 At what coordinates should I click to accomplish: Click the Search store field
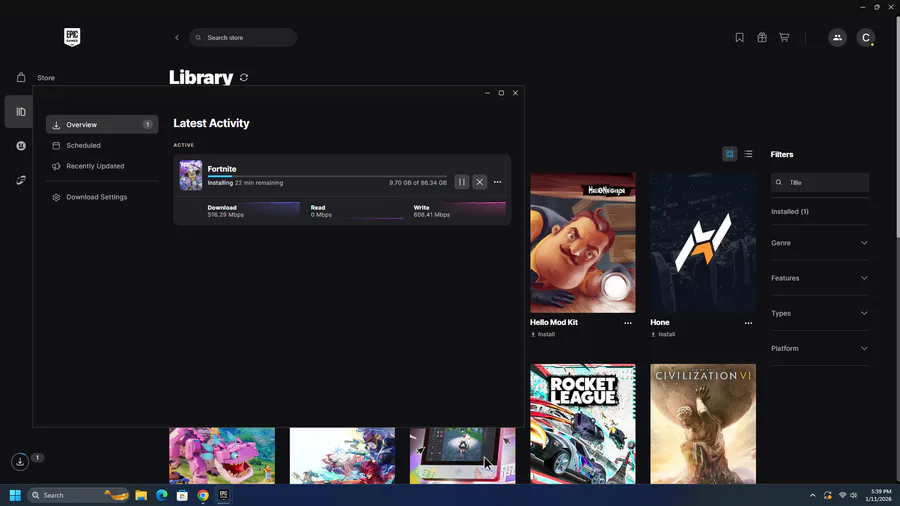click(243, 37)
